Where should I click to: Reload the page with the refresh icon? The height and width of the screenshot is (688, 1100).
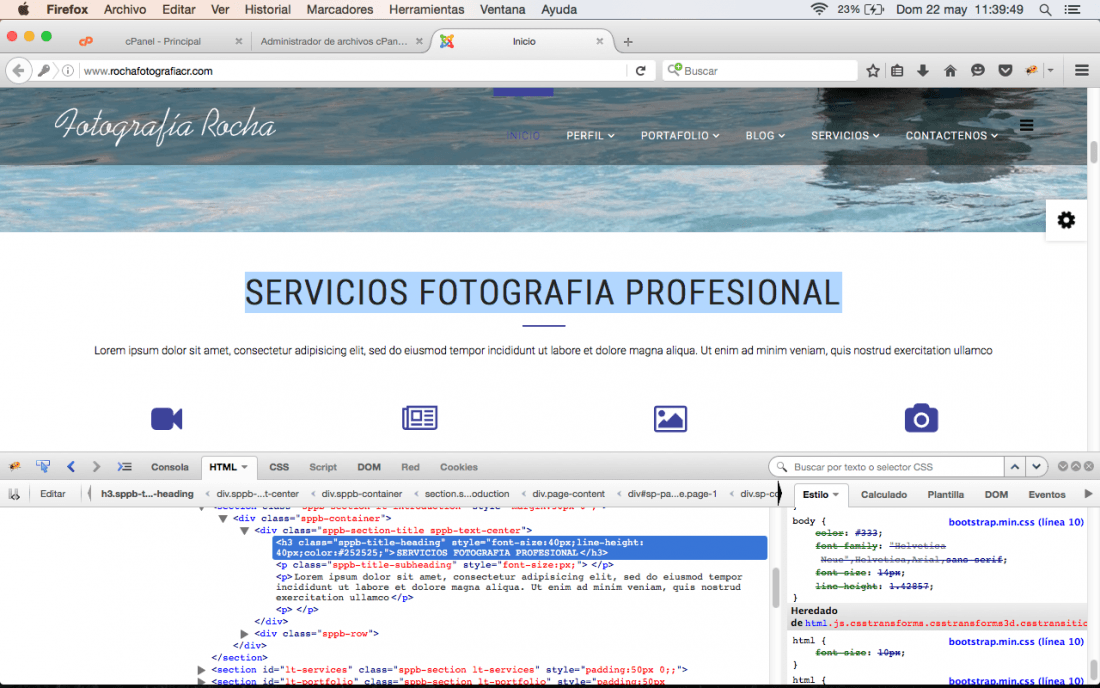point(640,71)
